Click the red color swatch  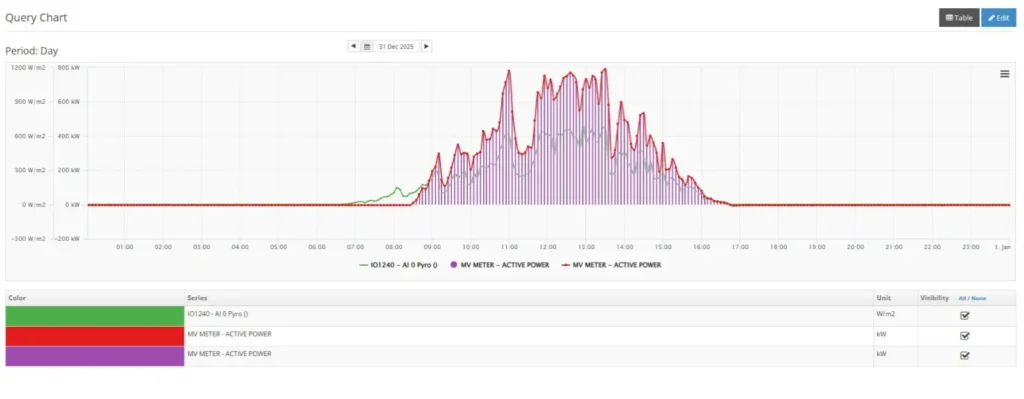95,336
